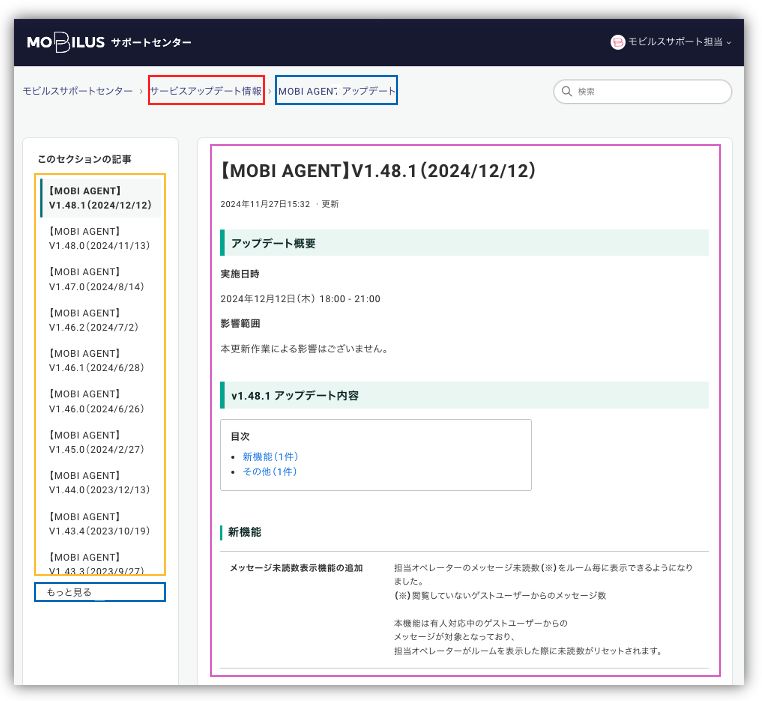762x701 pixels.
Task: Open sidebar article V1.46.1 (2024/6/28)
Action: 97,360
